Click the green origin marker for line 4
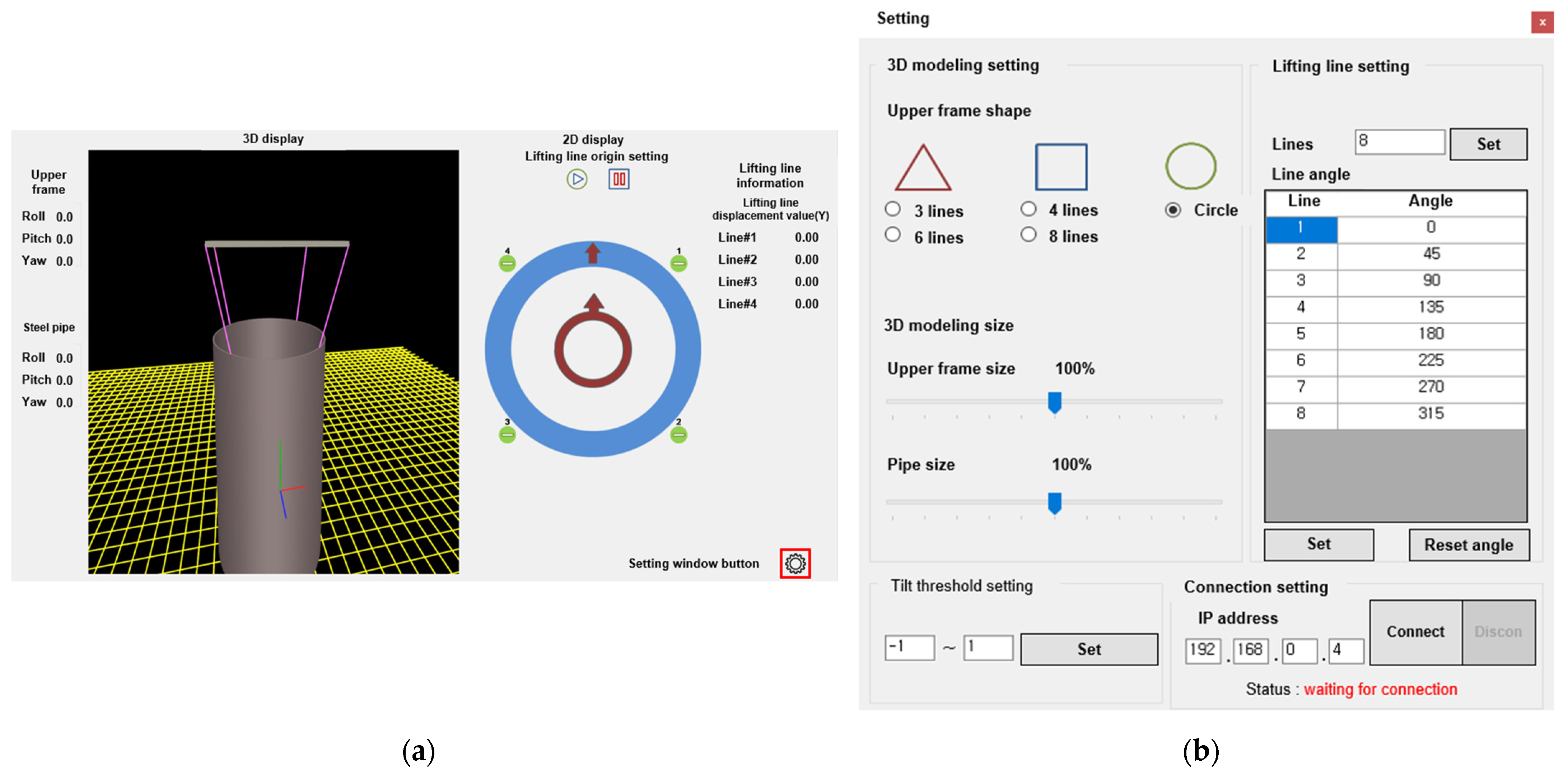Image resolution: width=1568 pixels, height=779 pixels. pyautogui.click(x=507, y=263)
